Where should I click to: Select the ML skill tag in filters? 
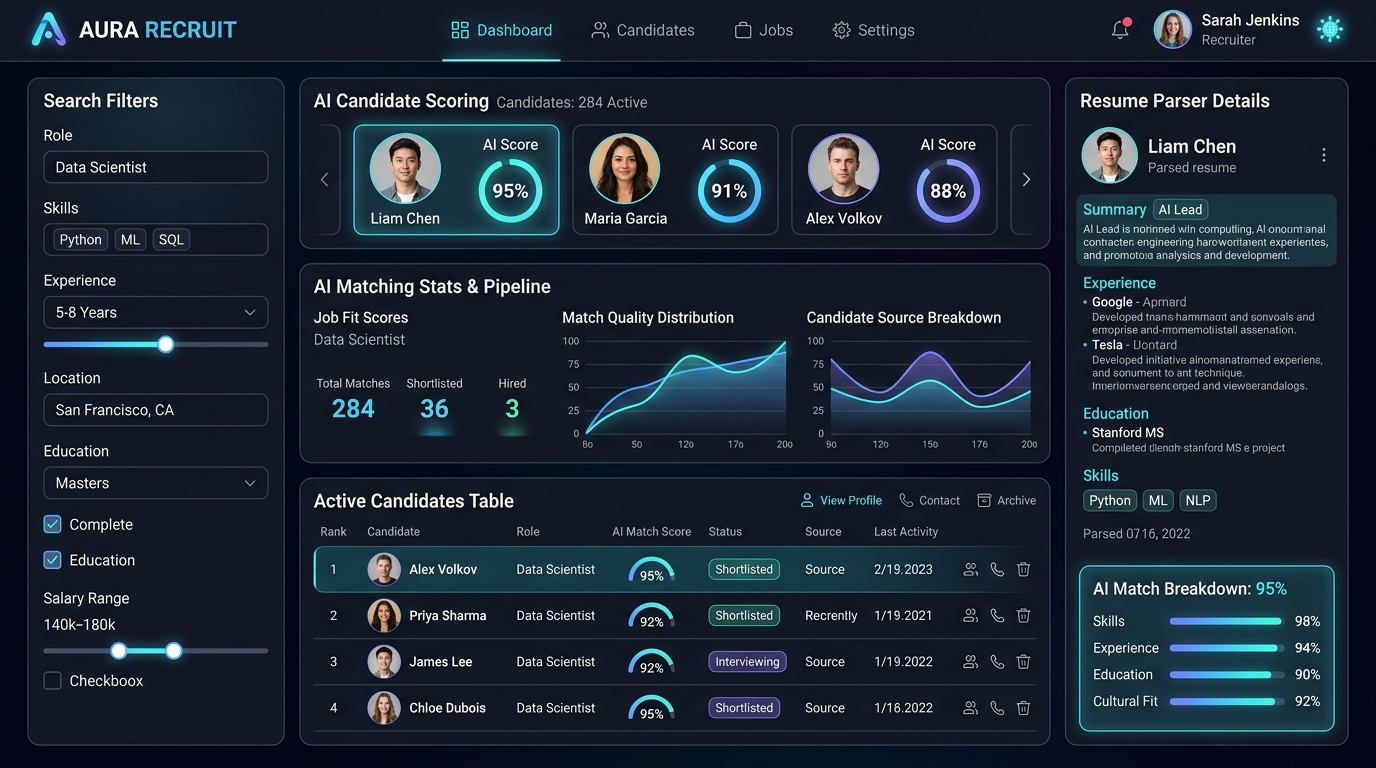coord(131,240)
